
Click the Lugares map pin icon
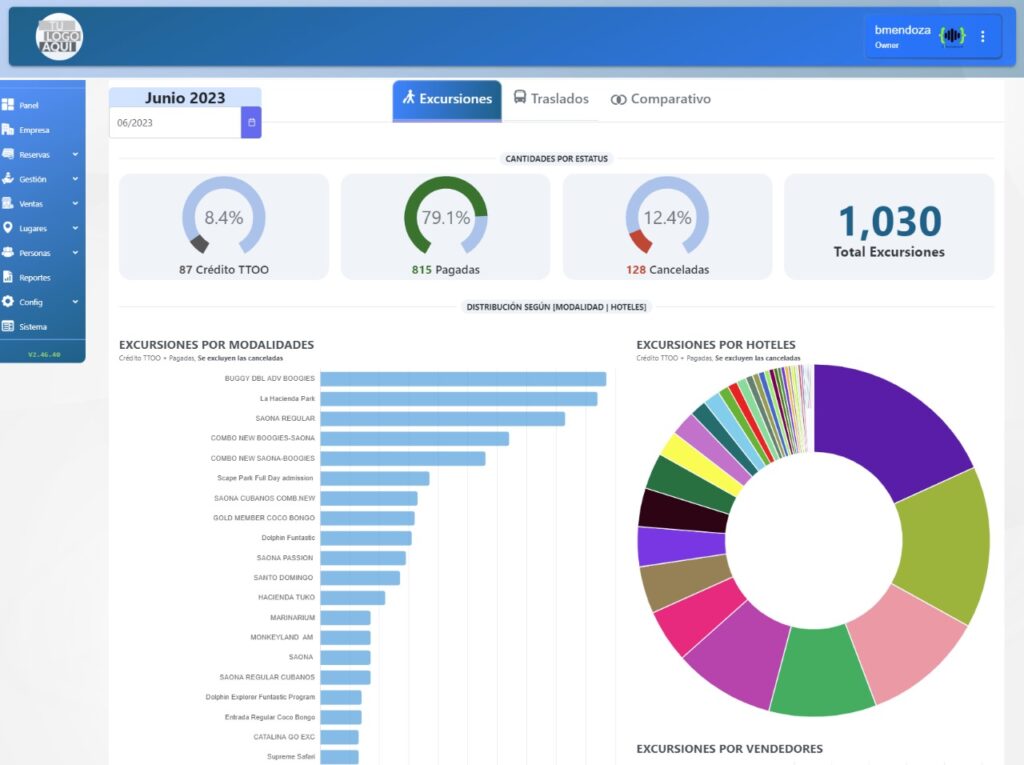point(8,228)
